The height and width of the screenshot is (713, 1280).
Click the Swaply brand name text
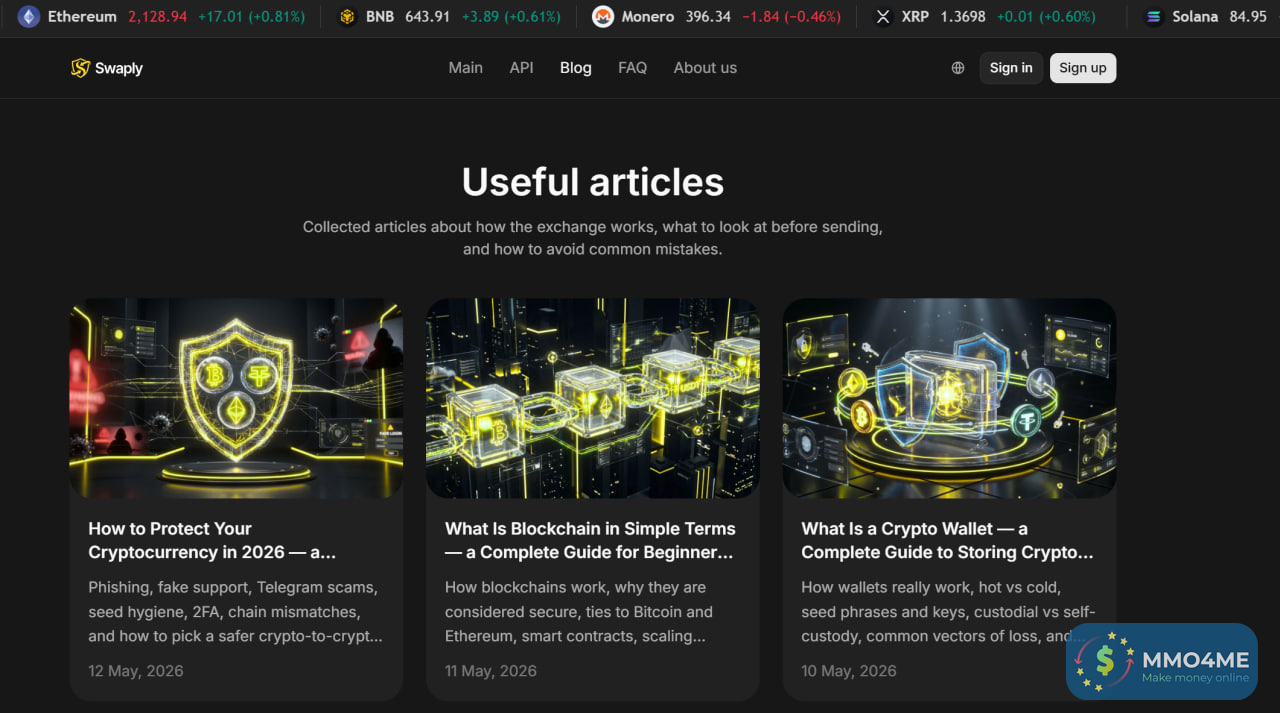(119, 68)
